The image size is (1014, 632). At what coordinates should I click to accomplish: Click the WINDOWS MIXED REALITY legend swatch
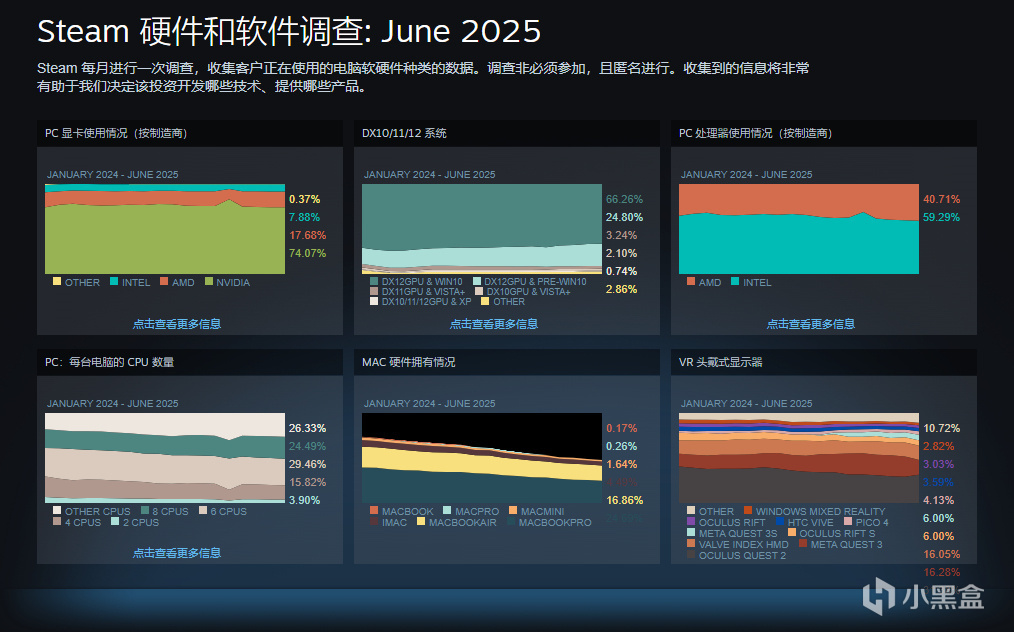coord(748,510)
